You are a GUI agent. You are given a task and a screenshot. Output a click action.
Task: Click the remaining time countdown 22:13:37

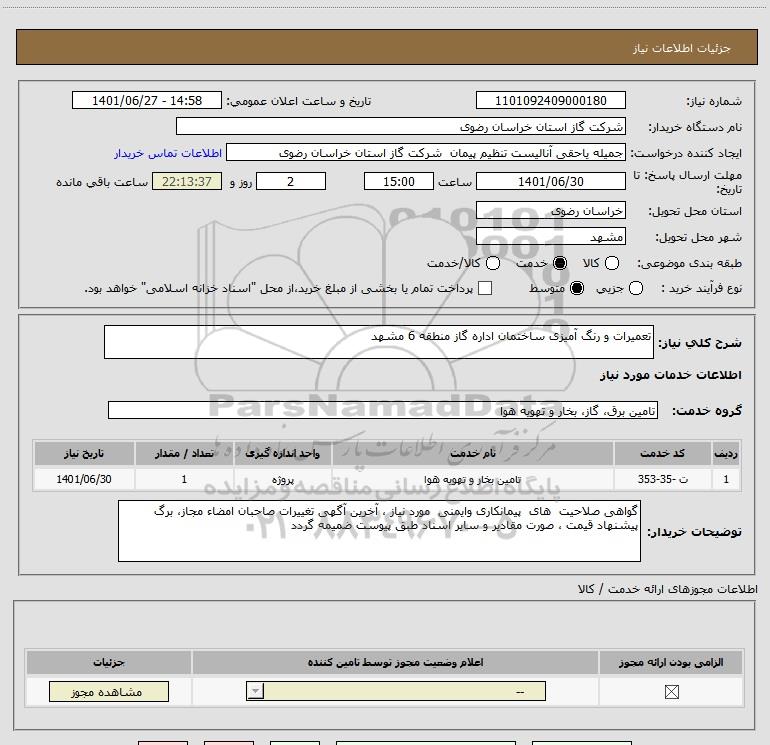[x=187, y=181]
